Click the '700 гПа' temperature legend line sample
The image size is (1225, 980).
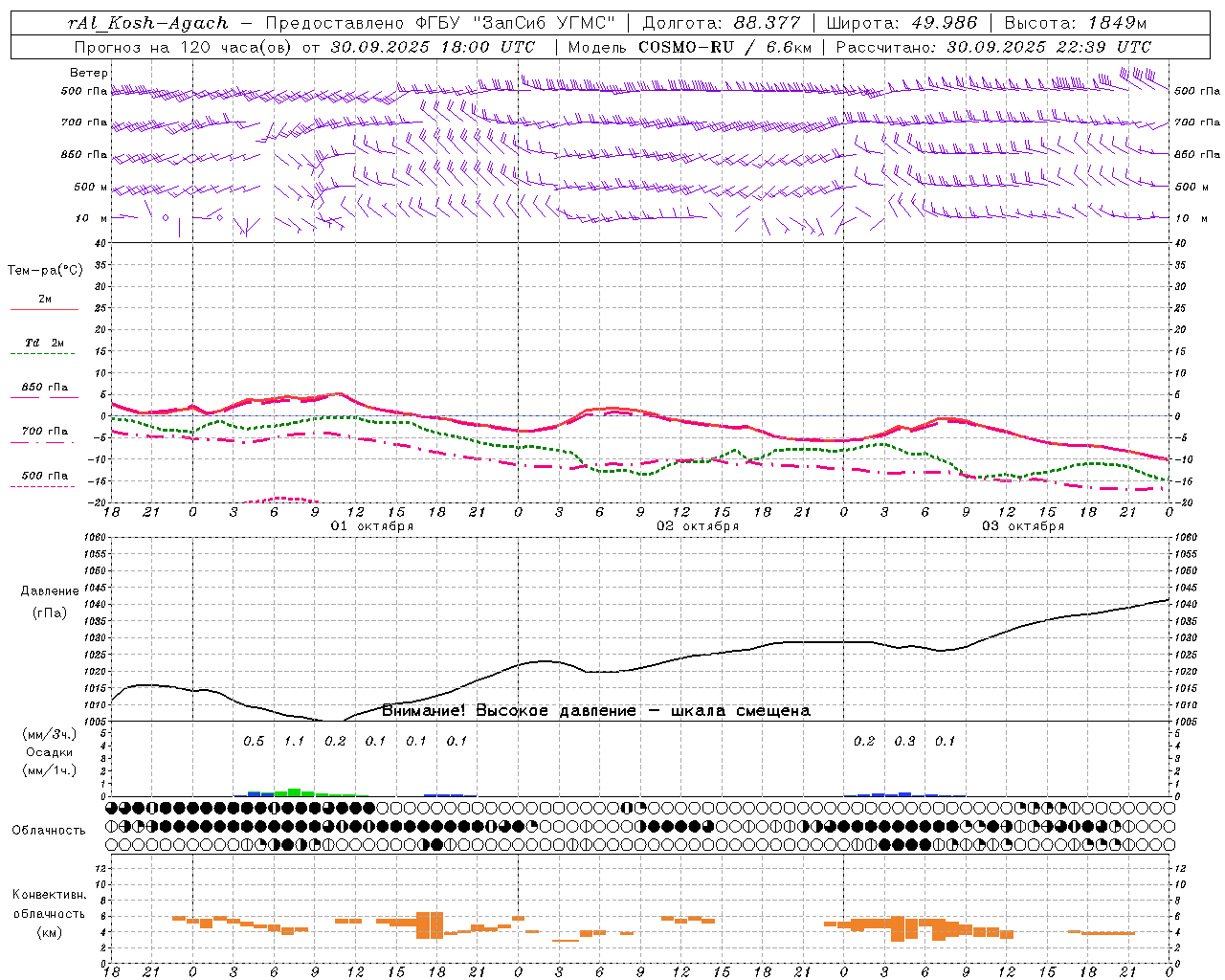(x=42, y=442)
